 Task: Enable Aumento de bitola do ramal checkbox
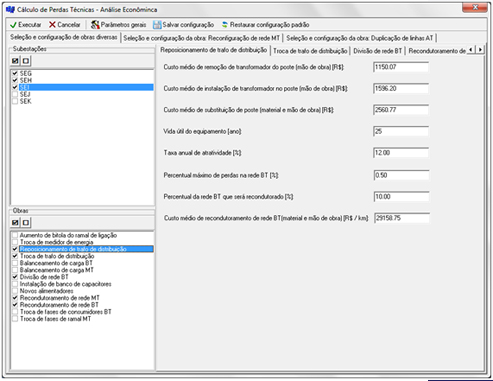(x=15, y=235)
